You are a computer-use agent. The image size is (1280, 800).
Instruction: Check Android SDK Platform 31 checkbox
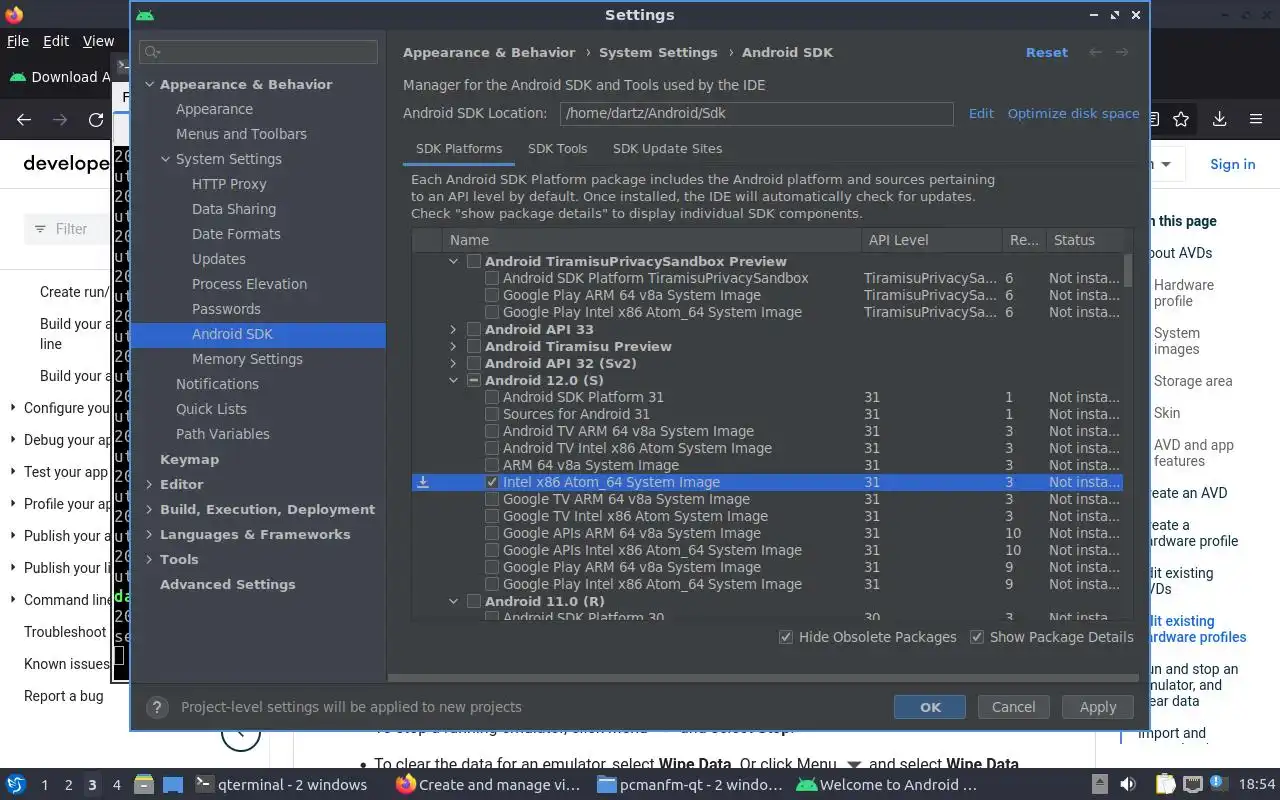(x=492, y=397)
